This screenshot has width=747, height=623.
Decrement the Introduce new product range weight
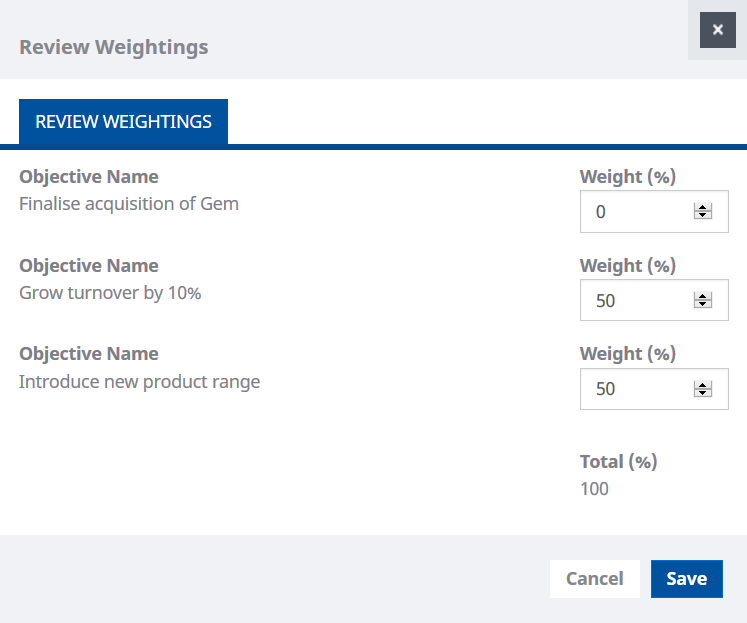[703, 393]
